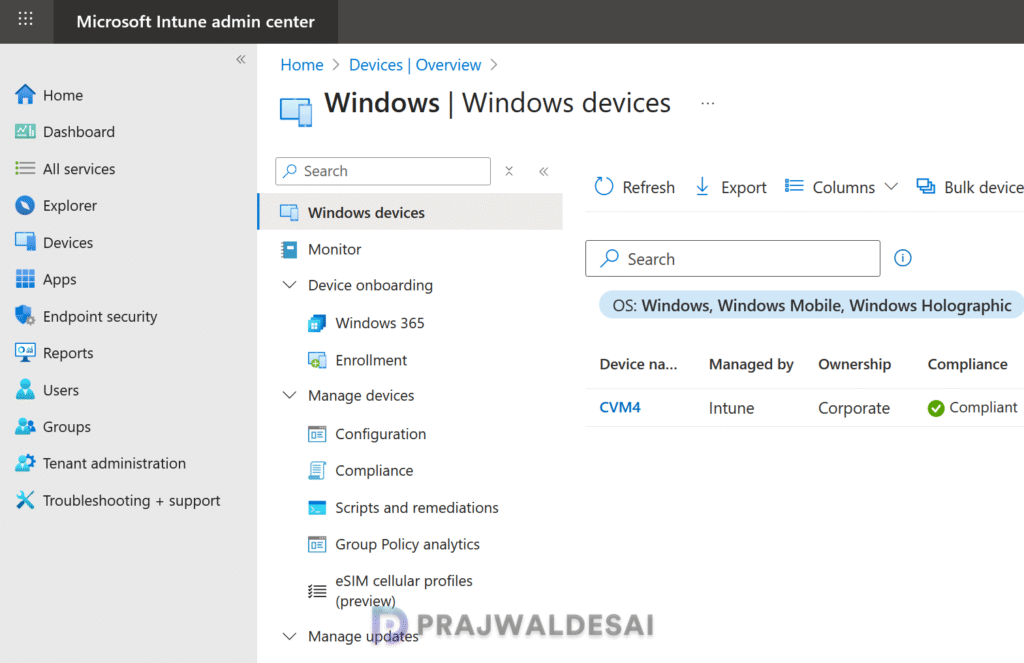Screen dimensions: 1024x663
Task: Click the All services list icon
Action: [25, 169]
